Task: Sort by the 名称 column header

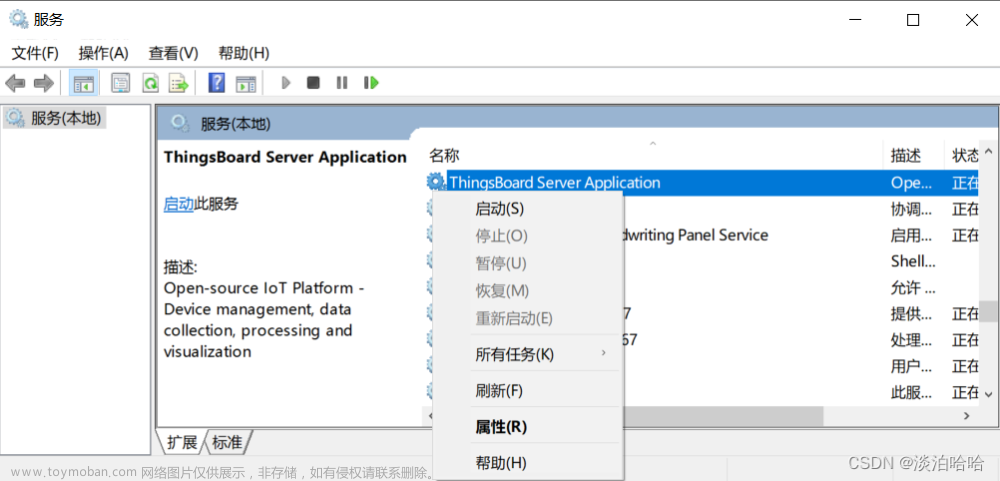Action: point(655,155)
